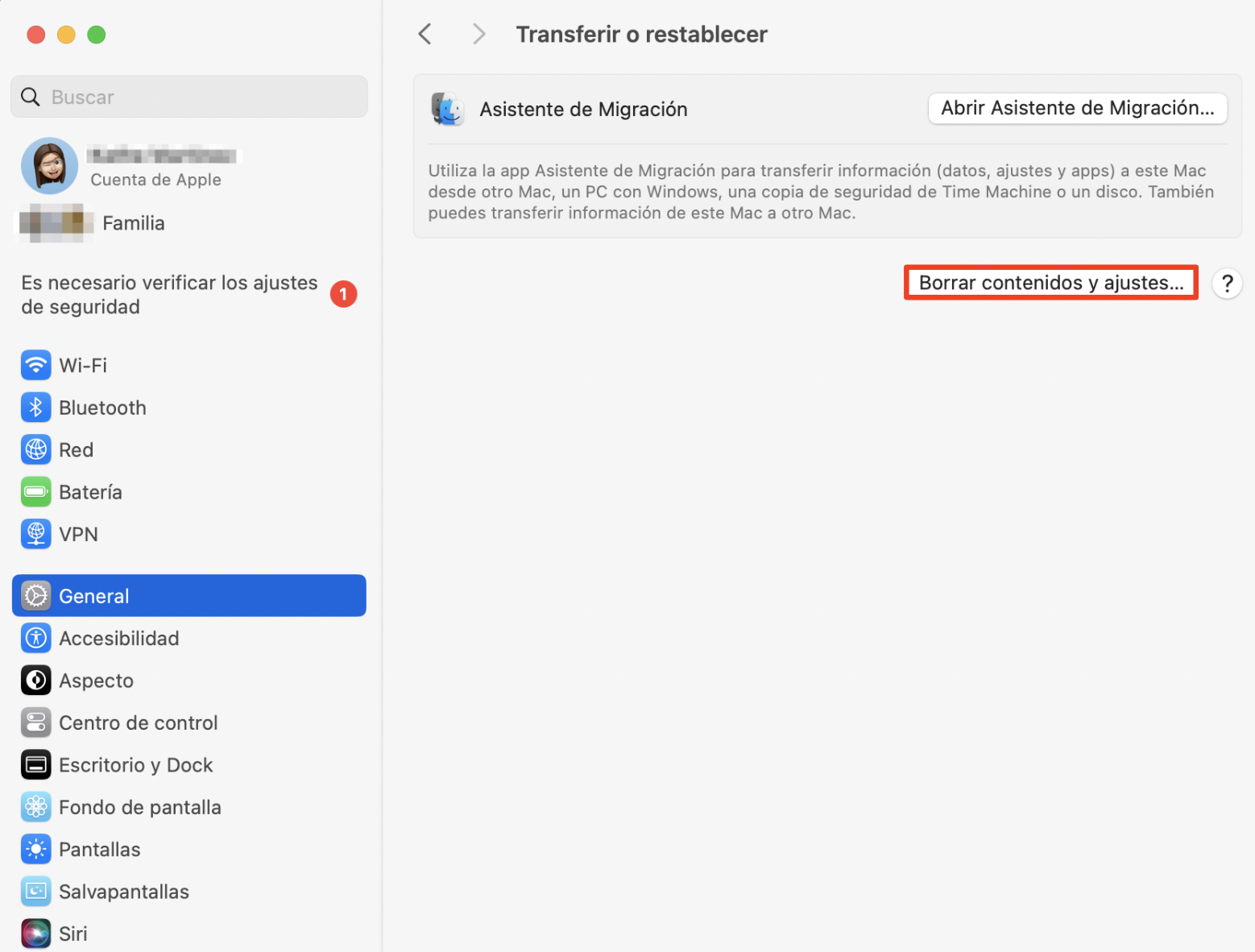
Task: Click the Accesibilidad icon
Action: click(x=35, y=638)
